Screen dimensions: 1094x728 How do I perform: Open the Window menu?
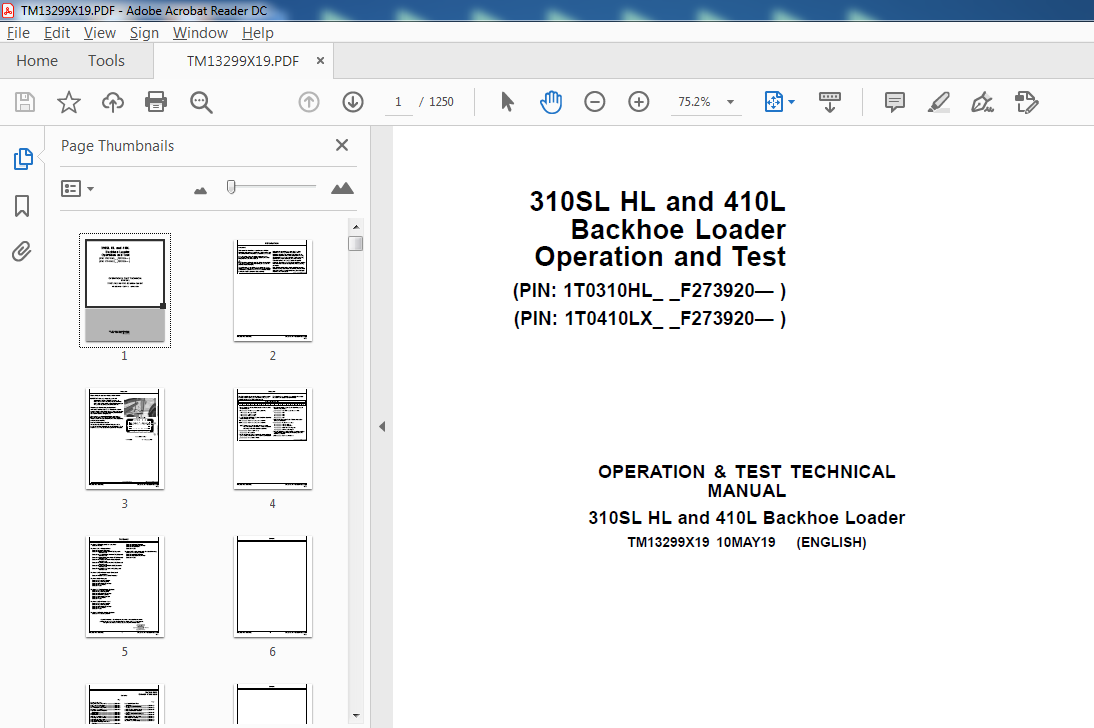coord(200,33)
